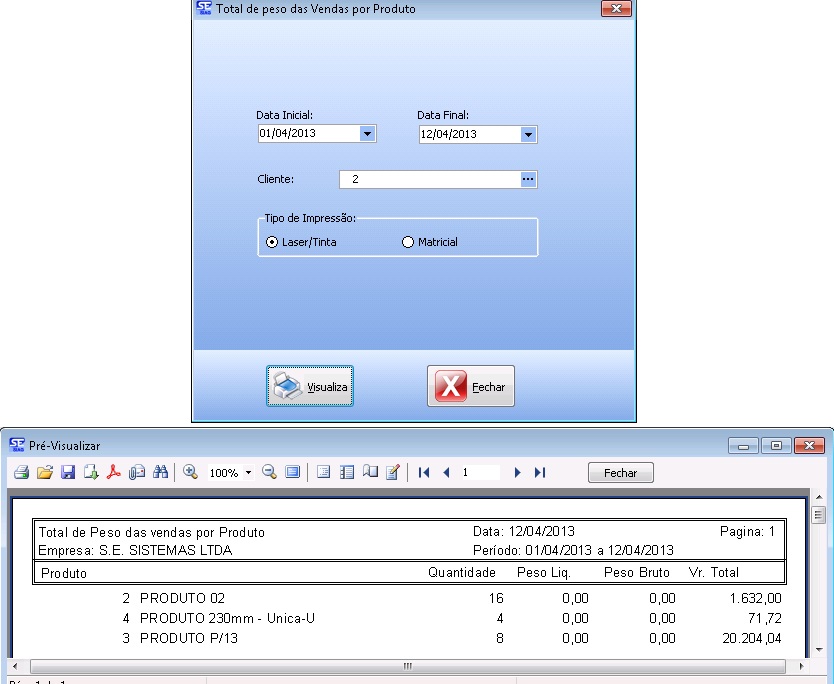Click the Cliente input field
The image size is (834, 684).
point(430,179)
